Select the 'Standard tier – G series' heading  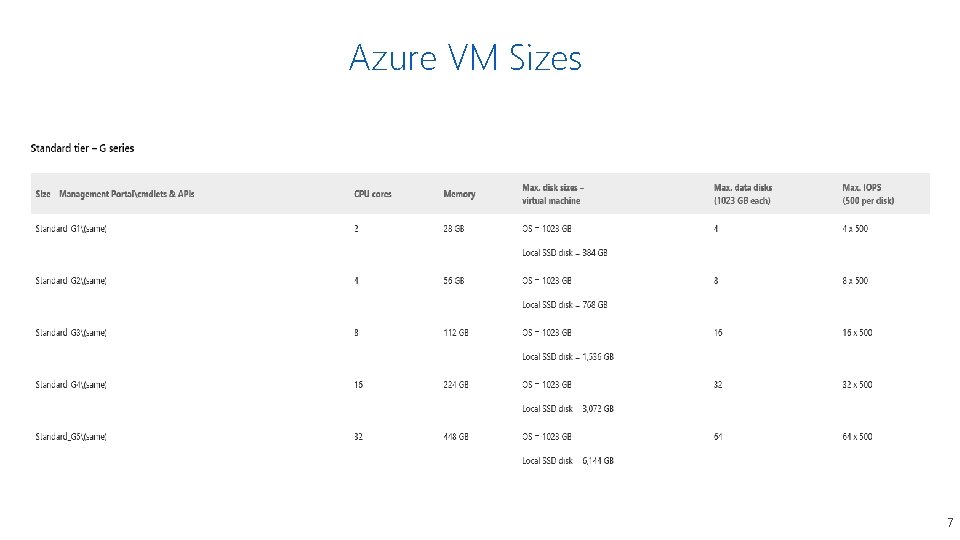pyautogui.click(x=82, y=148)
